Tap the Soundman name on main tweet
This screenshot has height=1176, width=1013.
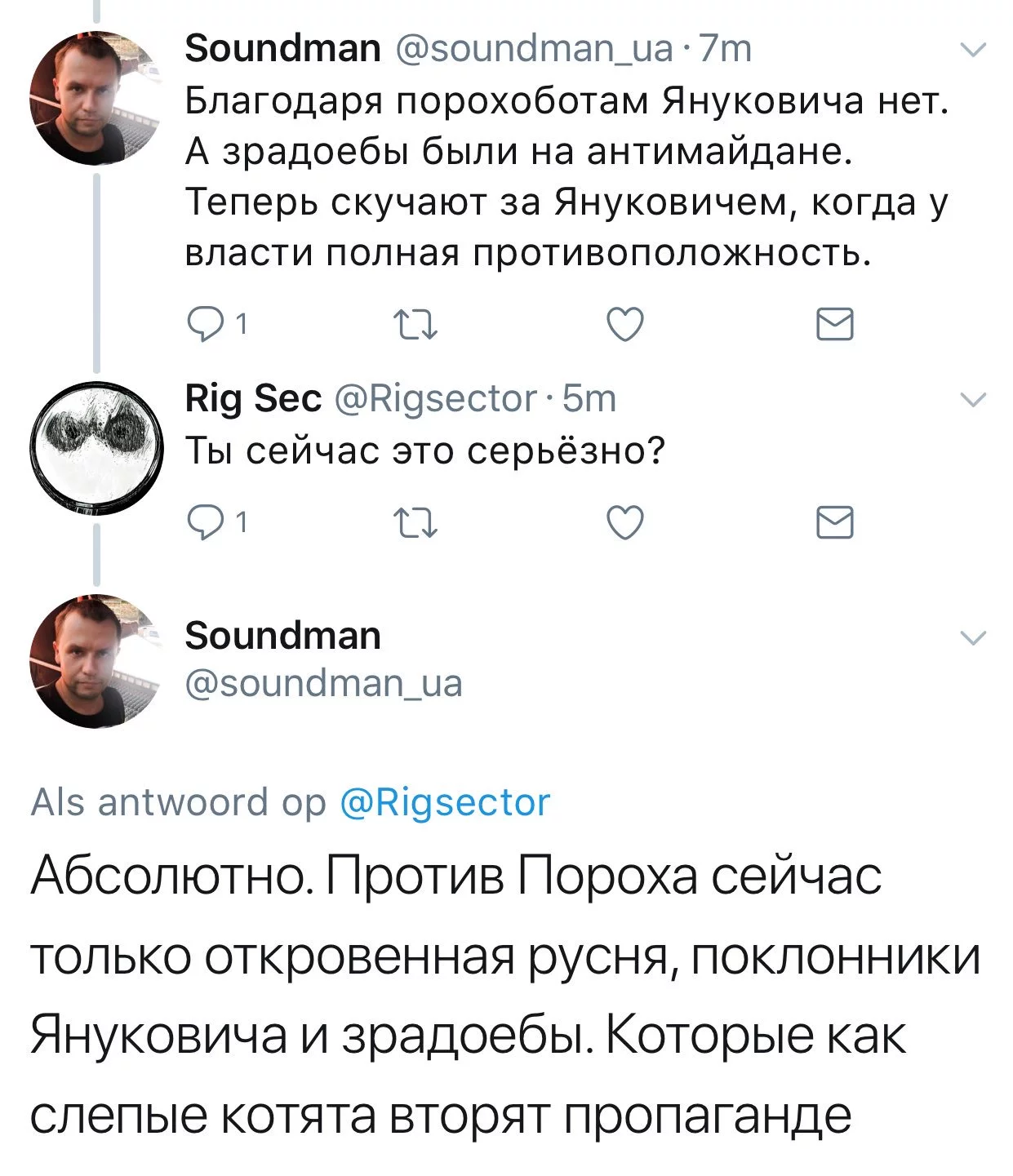(282, 636)
